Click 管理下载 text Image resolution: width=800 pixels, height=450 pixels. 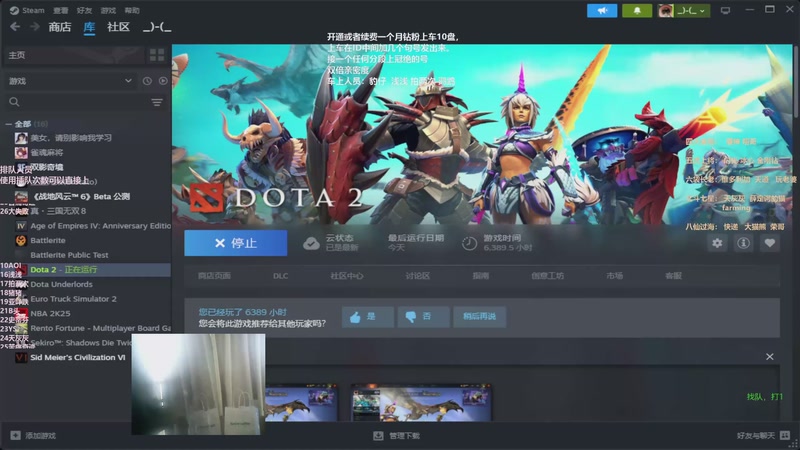click(405, 436)
